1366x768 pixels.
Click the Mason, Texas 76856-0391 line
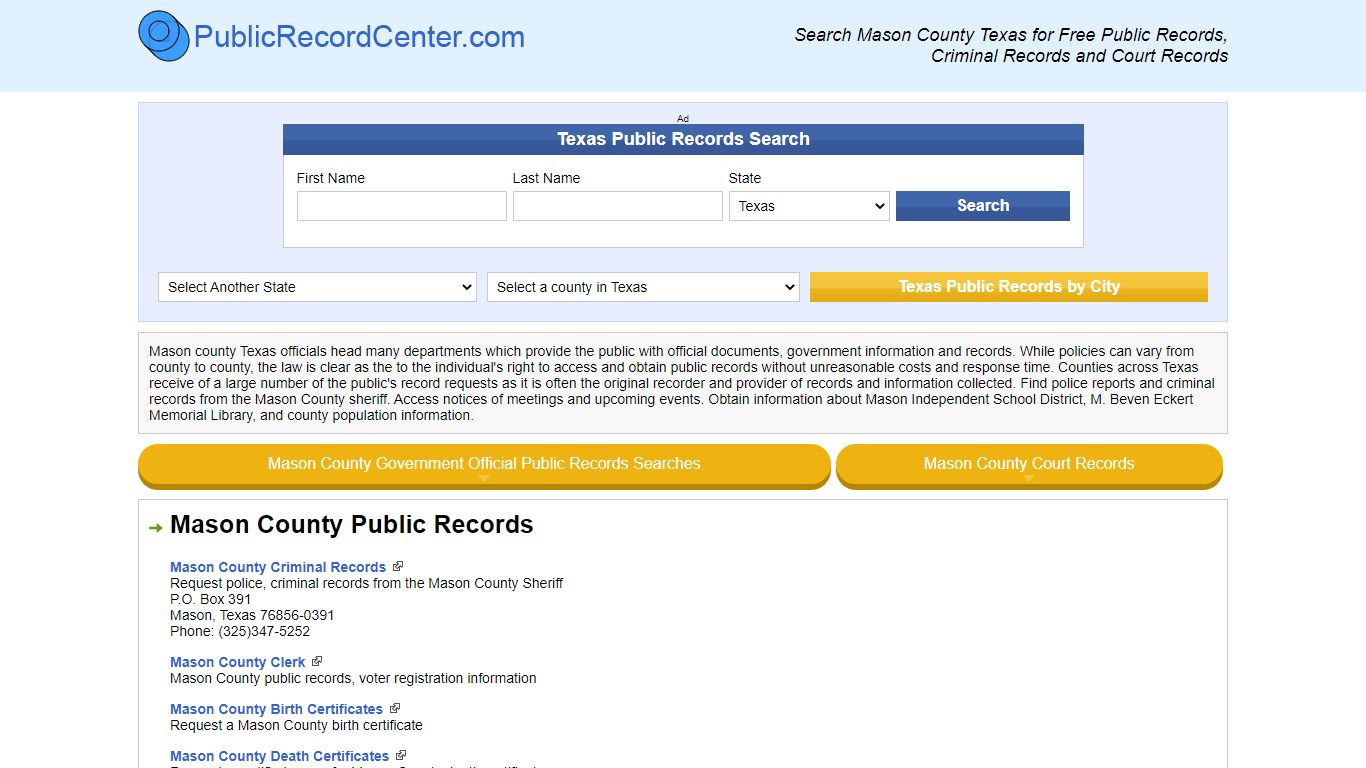pos(252,615)
